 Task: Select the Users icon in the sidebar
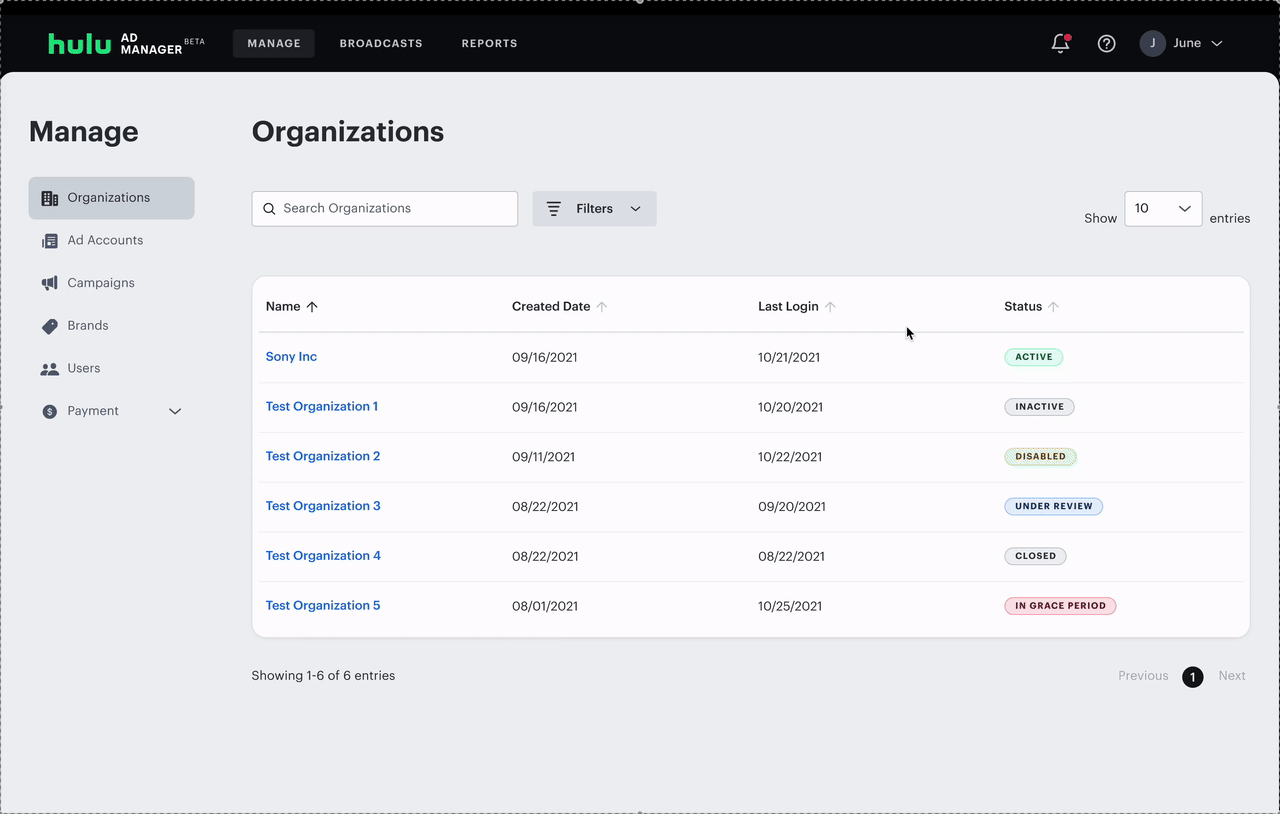[48, 368]
